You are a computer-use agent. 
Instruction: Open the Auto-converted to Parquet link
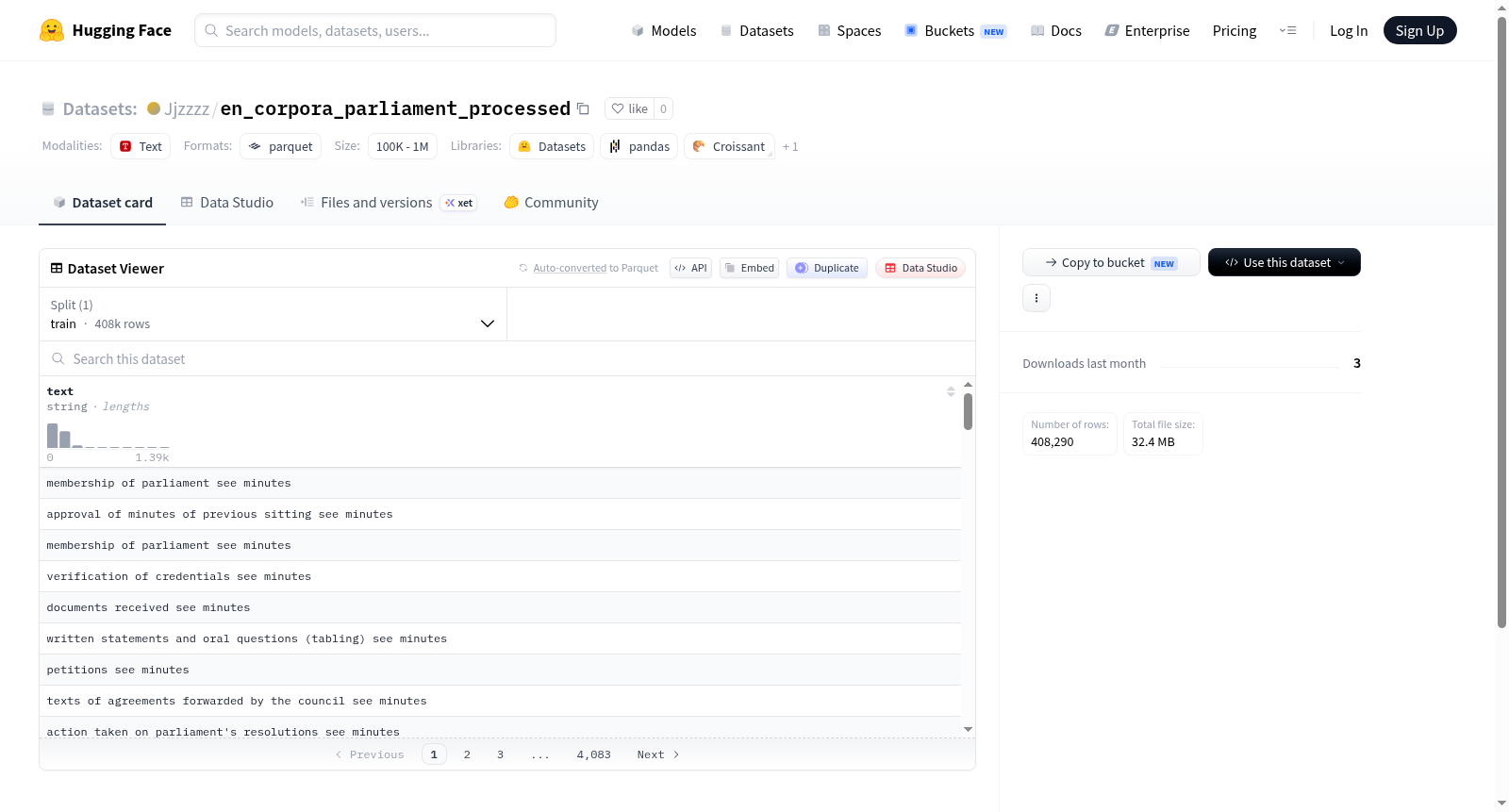570,268
